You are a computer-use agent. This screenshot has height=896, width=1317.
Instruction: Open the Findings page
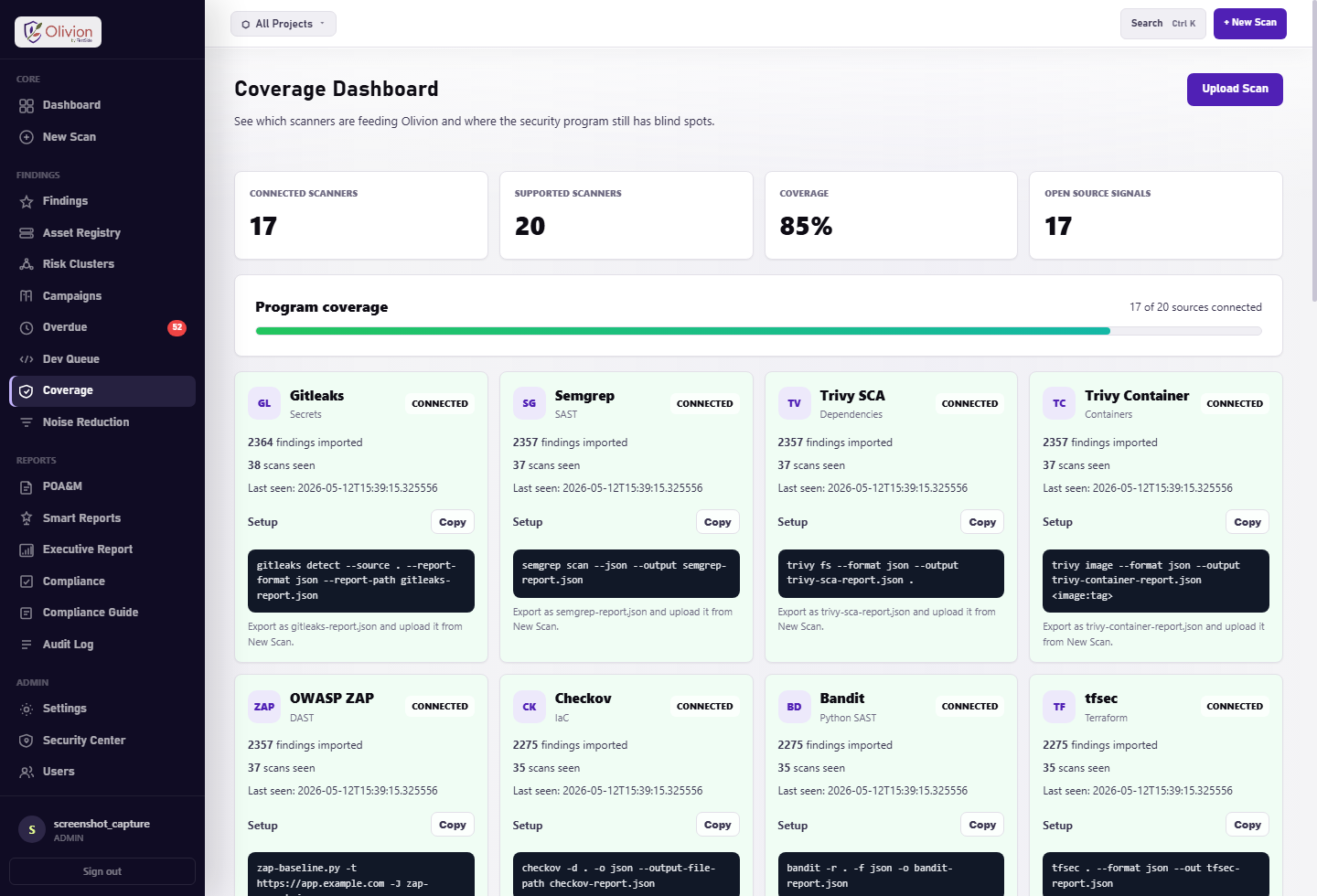[102, 201]
